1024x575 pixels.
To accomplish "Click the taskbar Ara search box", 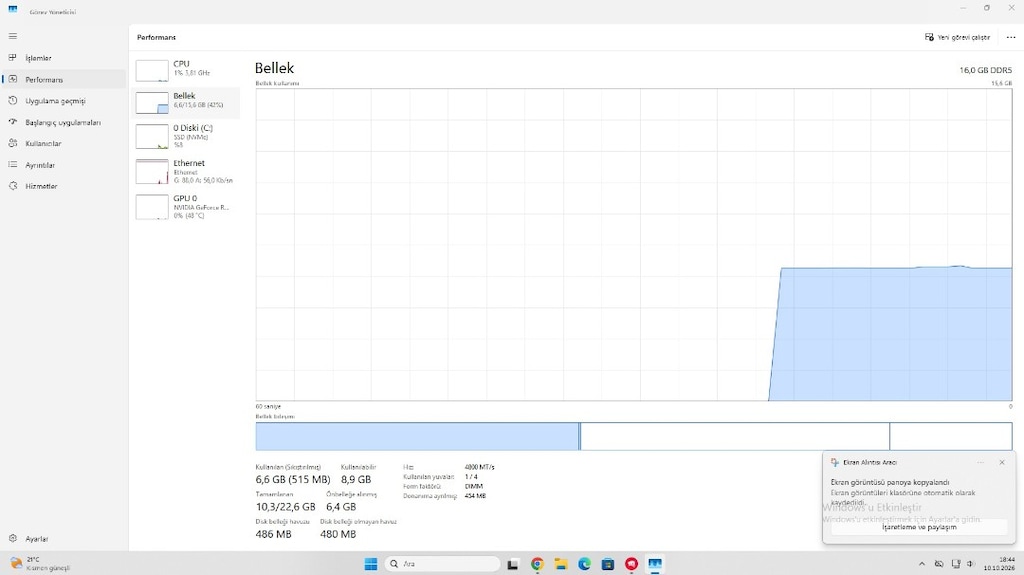I will 442,564.
